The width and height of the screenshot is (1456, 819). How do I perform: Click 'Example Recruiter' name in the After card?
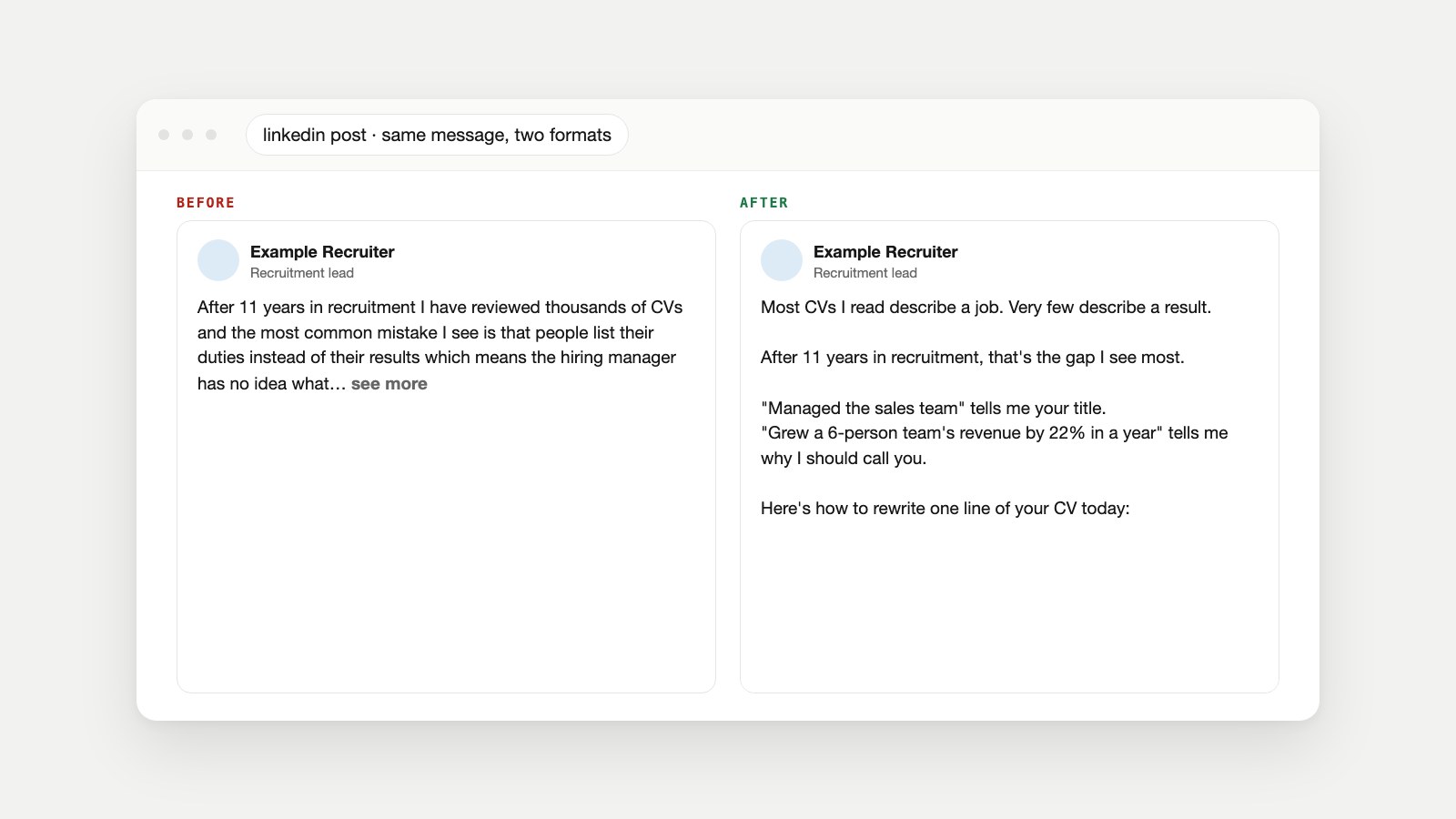(885, 252)
